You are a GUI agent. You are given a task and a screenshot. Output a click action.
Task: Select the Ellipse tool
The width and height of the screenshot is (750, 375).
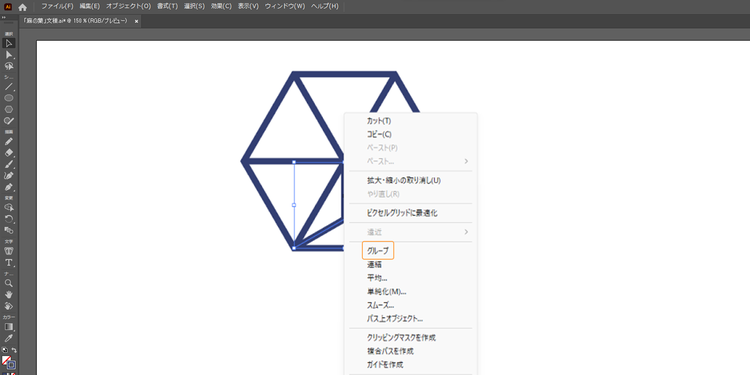(x=9, y=98)
